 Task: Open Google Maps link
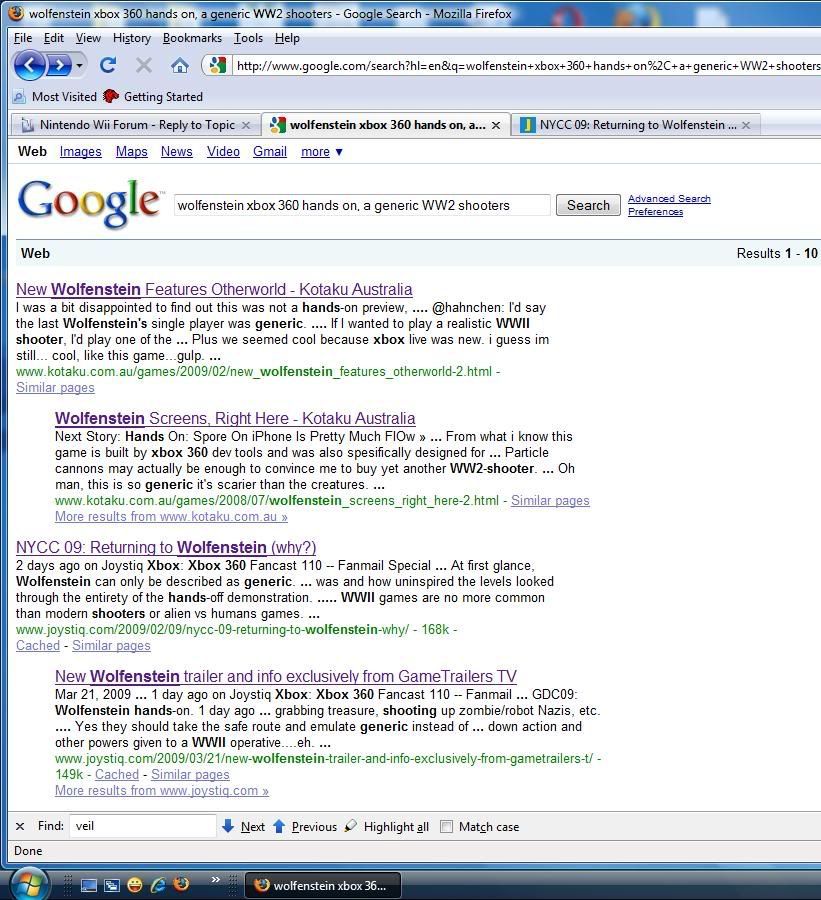pos(131,152)
